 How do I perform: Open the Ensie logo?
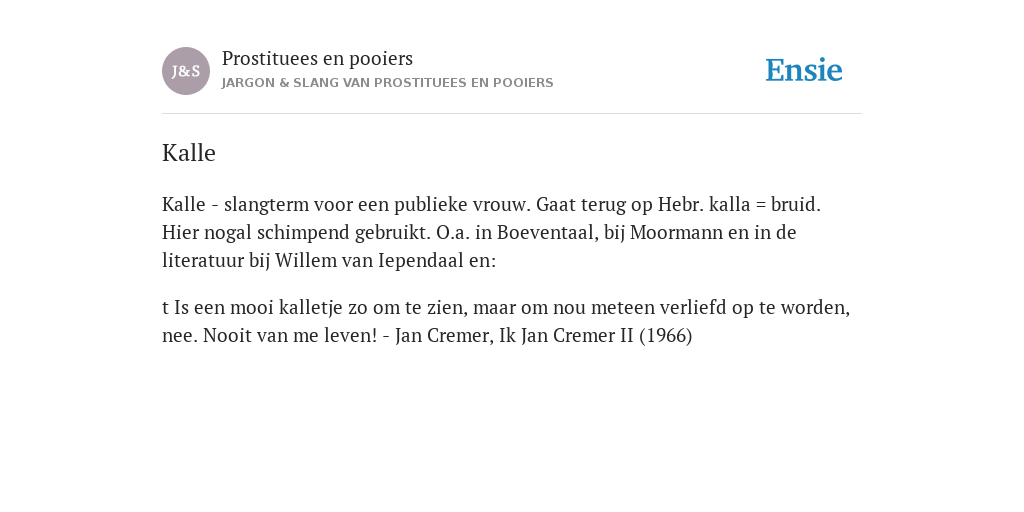pos(804,70)
